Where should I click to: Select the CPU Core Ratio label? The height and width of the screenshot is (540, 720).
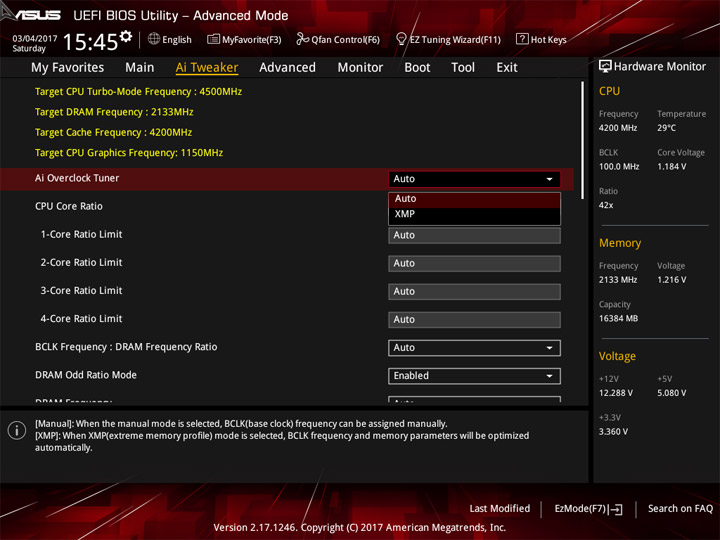[x=69, y=206]
